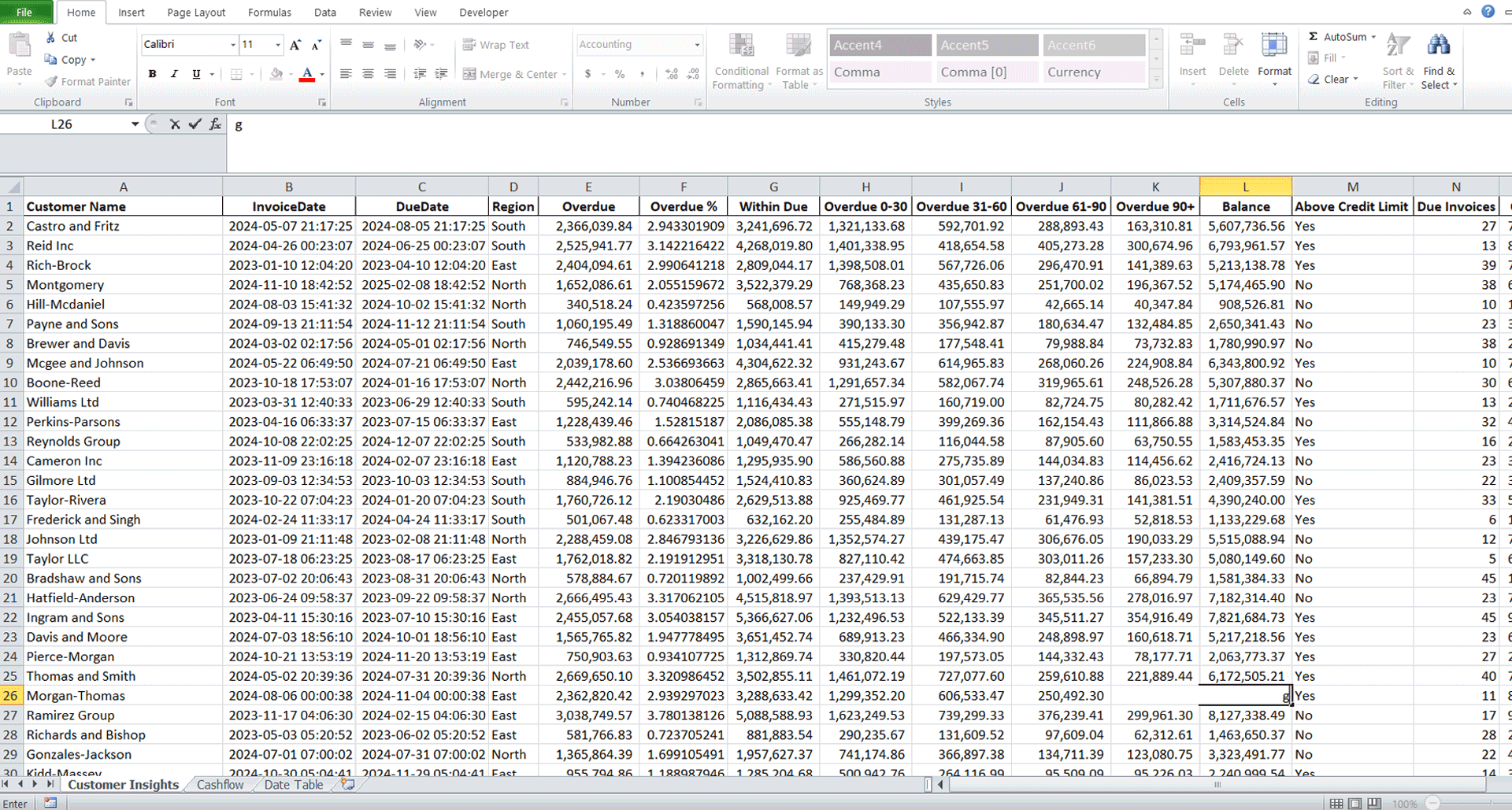The image size is (1512, 810).
Task: Switch to the Data tab
Action: tap(324, 13)
